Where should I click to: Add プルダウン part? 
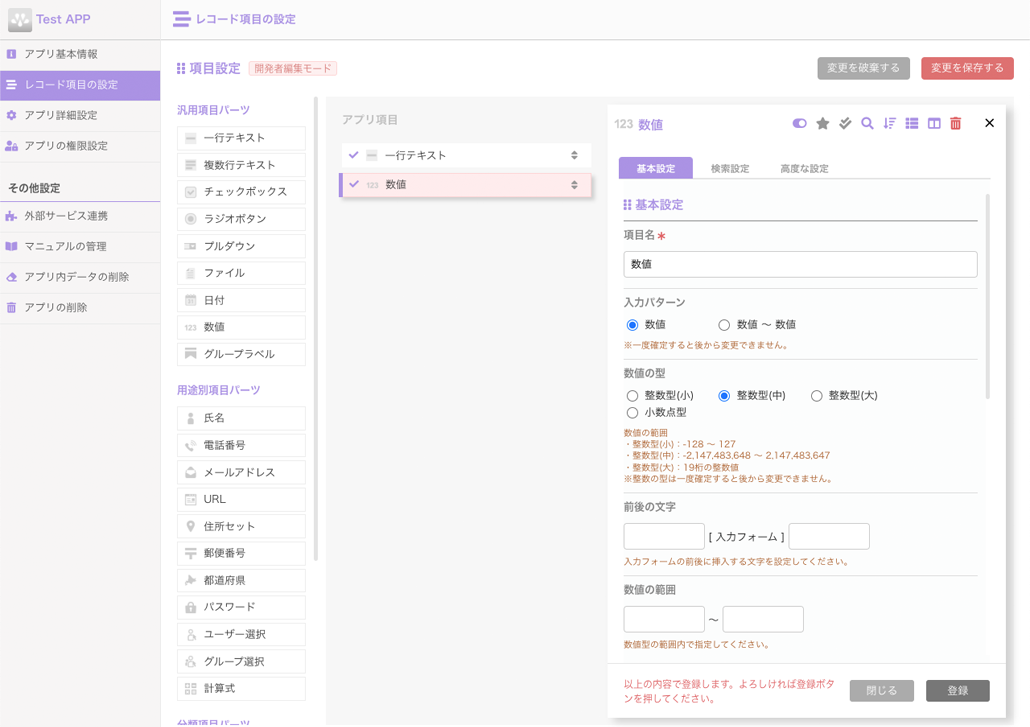pyautogui.click(x=241, y=246)
